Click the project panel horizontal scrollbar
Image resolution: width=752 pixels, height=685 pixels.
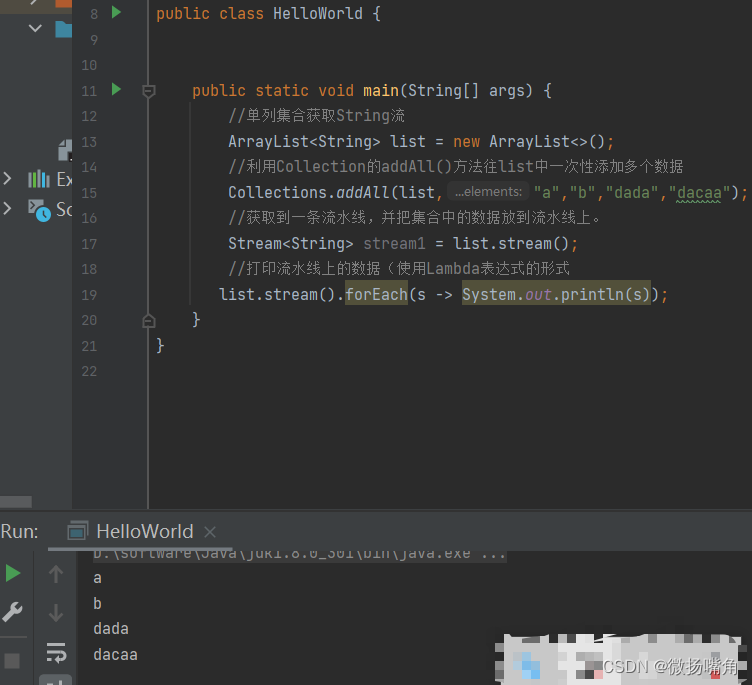tap(16, 502)
